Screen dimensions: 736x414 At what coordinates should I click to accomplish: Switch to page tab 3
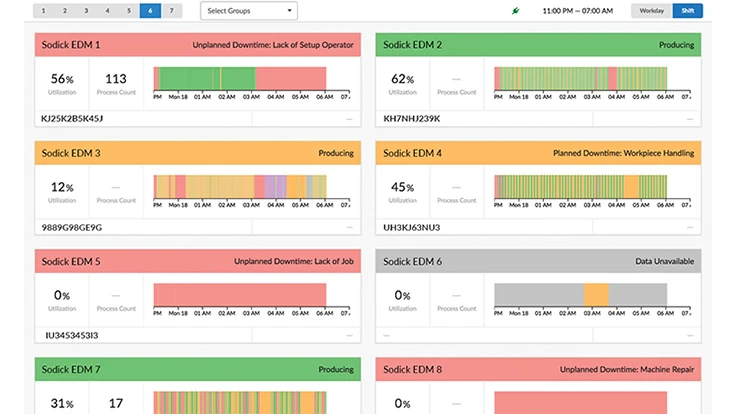click(88, 11)
